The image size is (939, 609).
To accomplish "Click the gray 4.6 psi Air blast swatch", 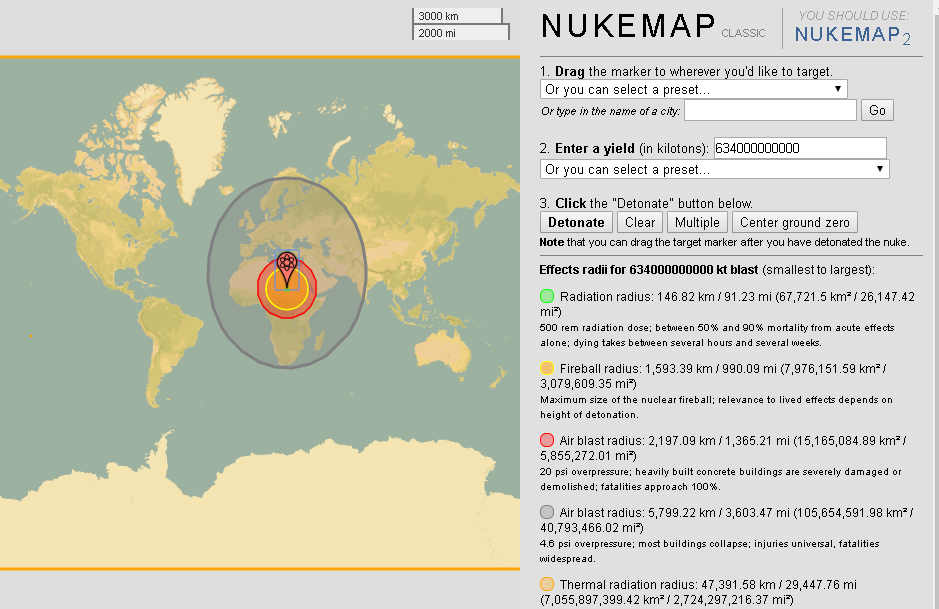I will pos(547,512).
